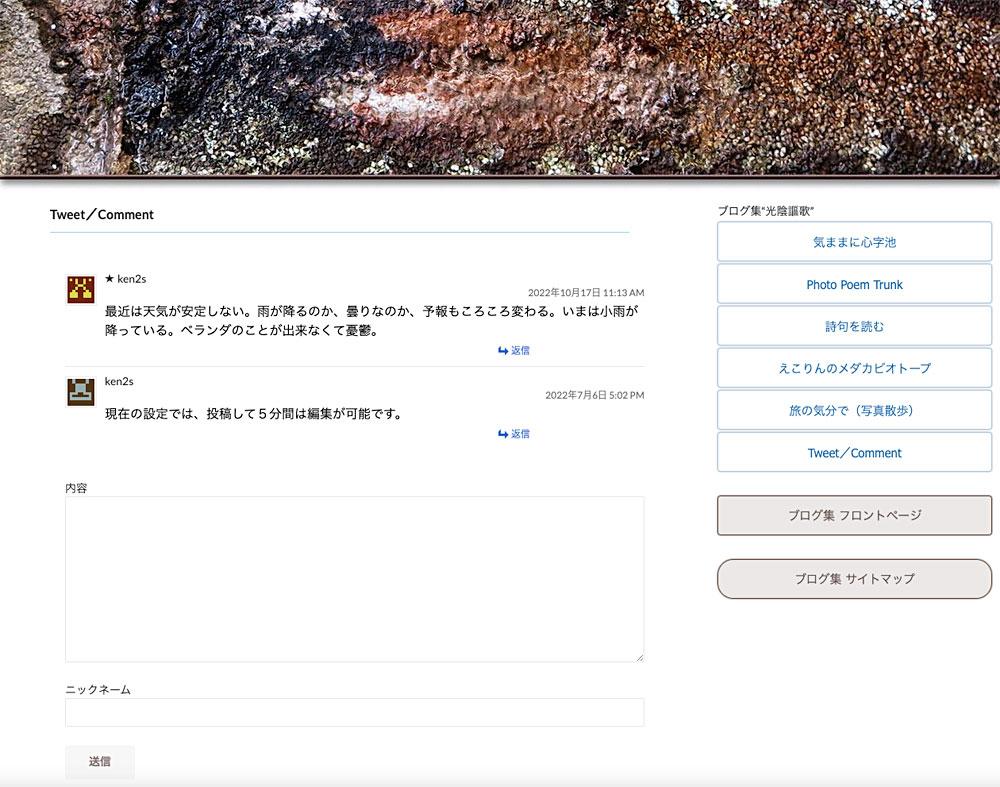Click the avatar icon of ★ ken2s
The height and width of the screenshot is (787, 1000).
(80, 289)
